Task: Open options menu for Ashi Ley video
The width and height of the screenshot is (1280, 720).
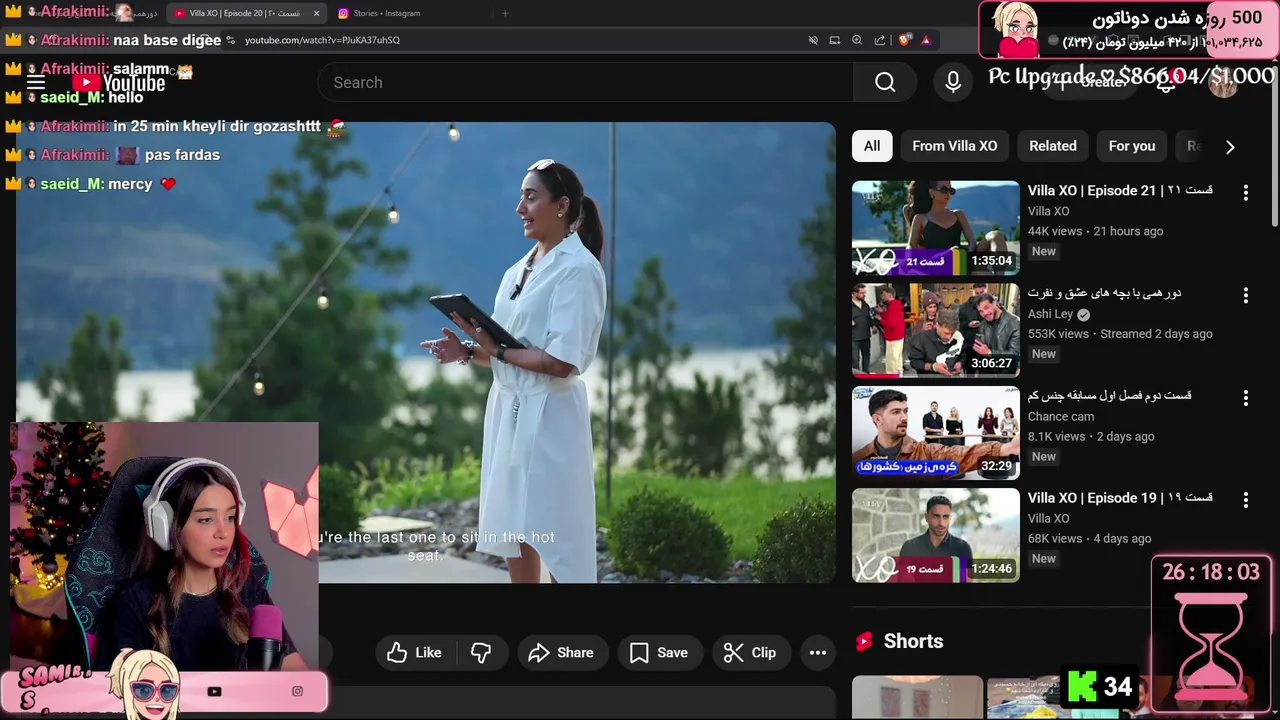Action: click(1246, 295)
